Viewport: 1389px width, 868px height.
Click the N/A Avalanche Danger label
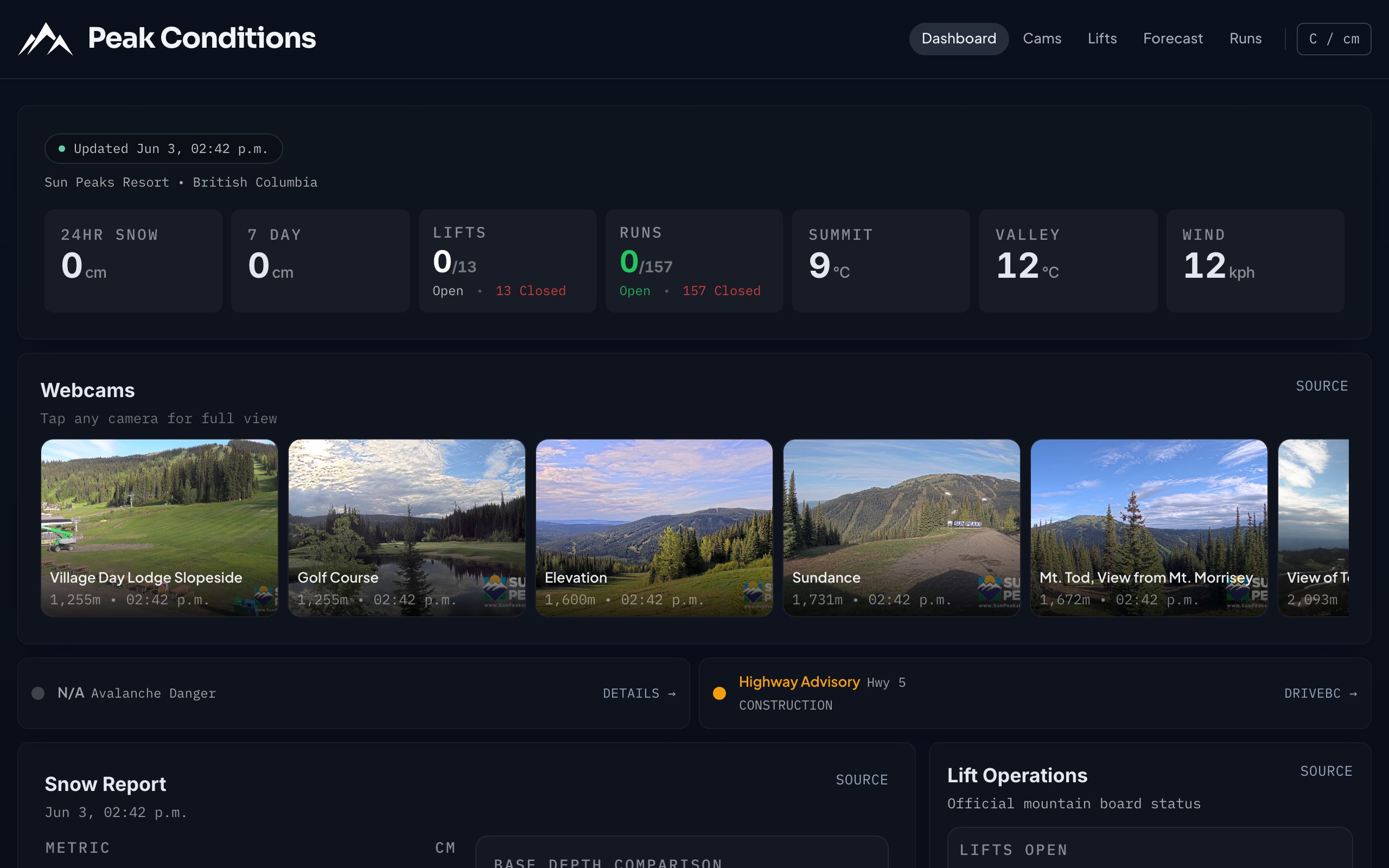(x=137, y=693)
